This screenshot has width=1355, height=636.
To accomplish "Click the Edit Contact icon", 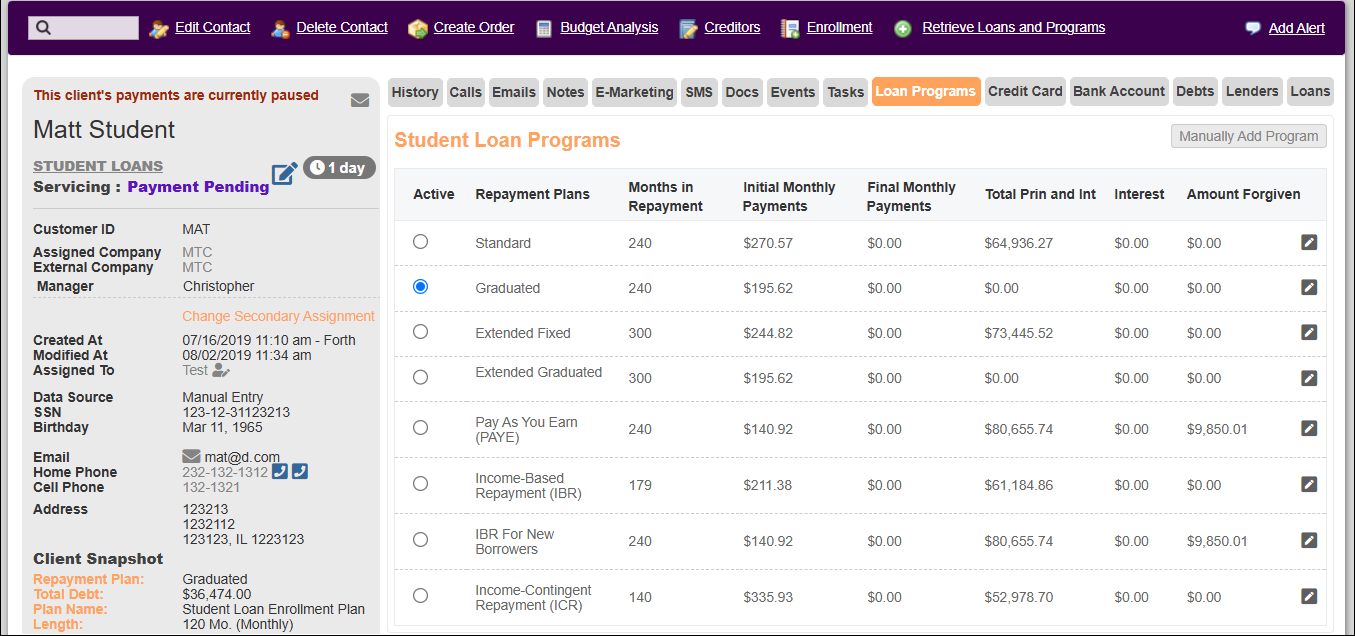I will click(159, 29).
